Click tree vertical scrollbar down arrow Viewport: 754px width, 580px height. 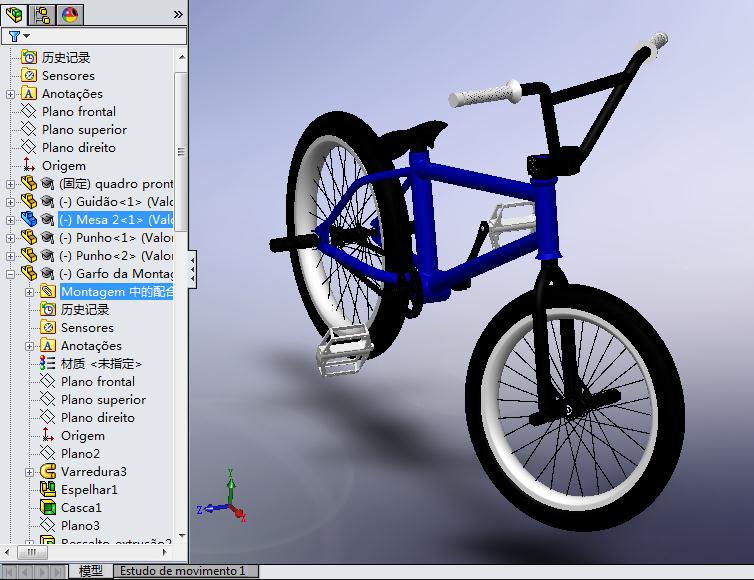pos(181,535)
